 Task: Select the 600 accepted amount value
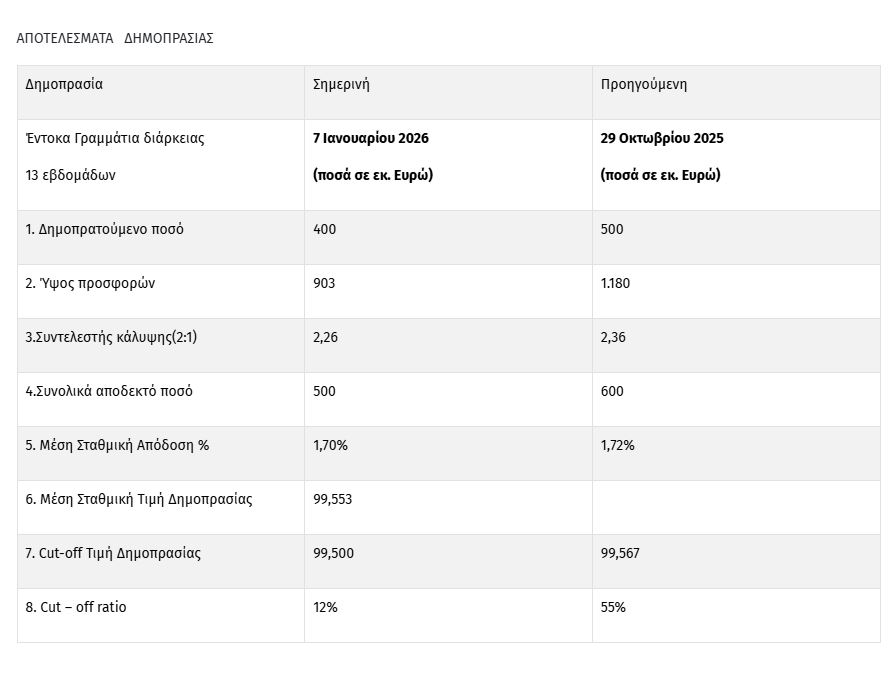[x=612, y=391]
